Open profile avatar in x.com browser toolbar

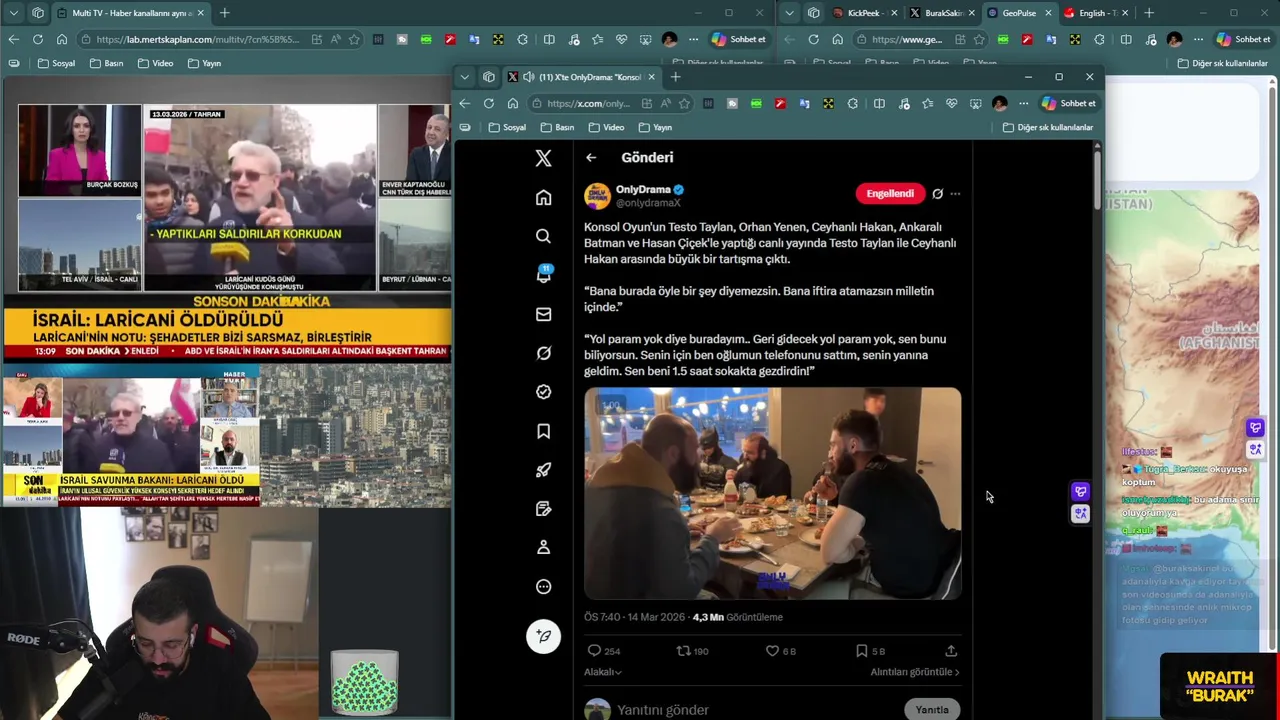tap(999, 104)
